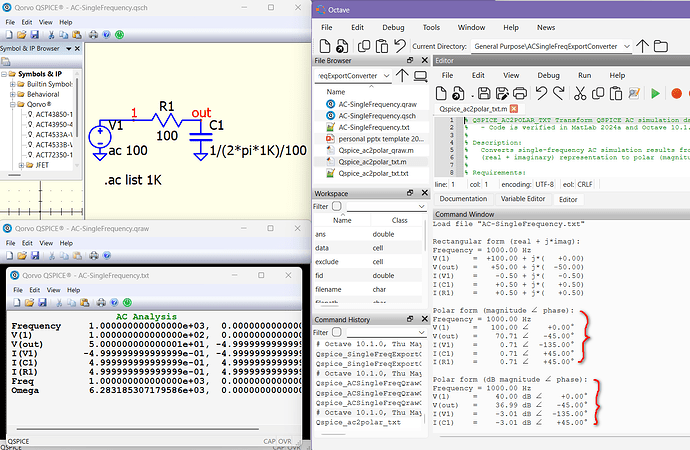Expand the Behavioral folder
The height and width of the screenshot is (450, 690).
click(13, 94)
